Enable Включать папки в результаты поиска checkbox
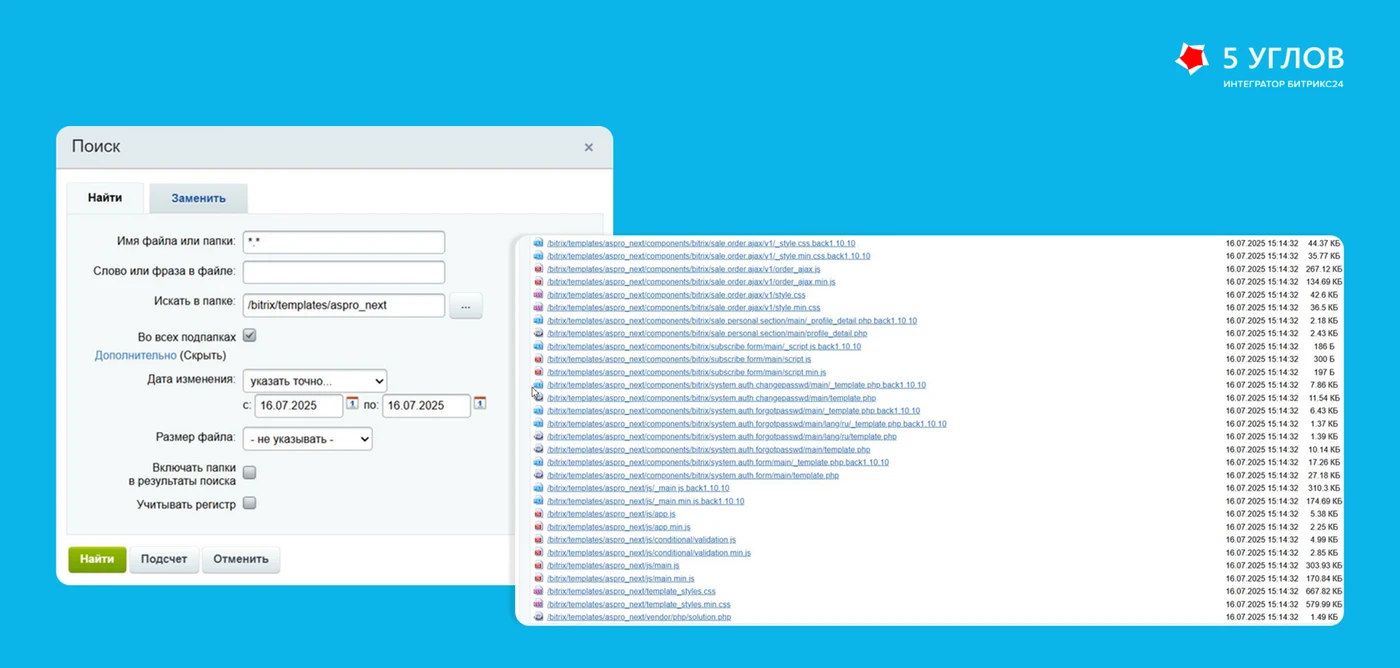Screen dimensions: 1400x668 (x=250, y=473)
